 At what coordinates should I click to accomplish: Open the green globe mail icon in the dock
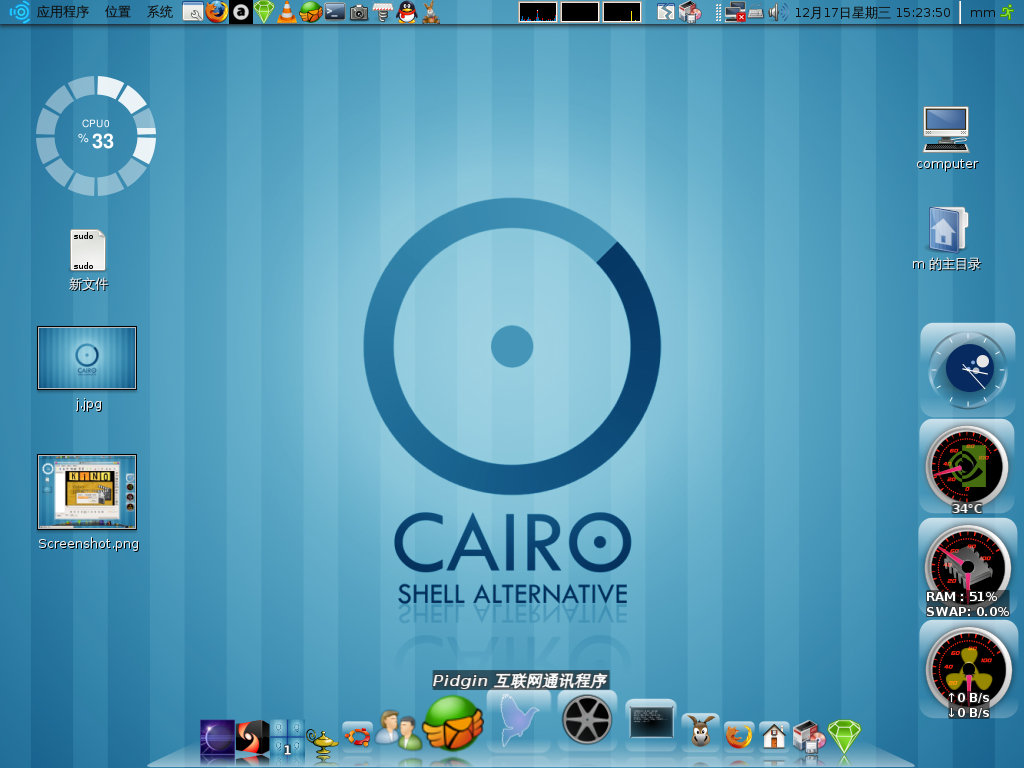click(453, 723)
